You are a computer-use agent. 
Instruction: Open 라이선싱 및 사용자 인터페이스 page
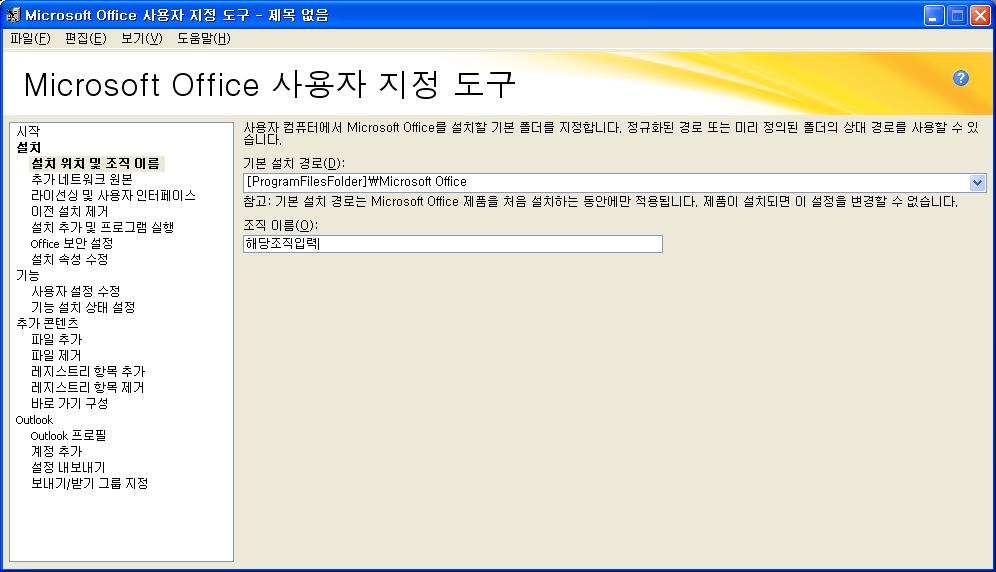(x=113, y=195)
